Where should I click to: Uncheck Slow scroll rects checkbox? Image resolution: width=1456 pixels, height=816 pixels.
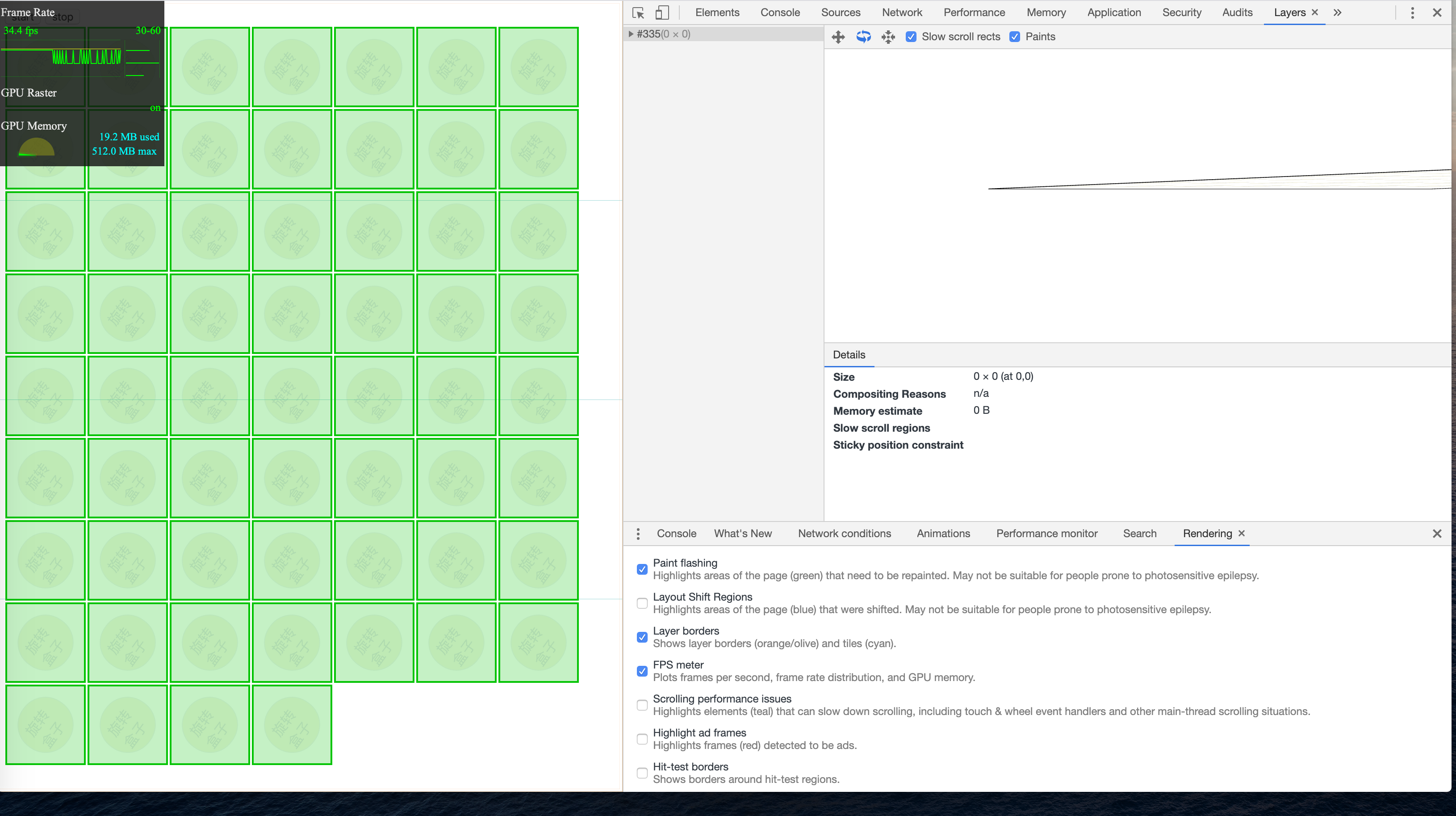point(911,37)
